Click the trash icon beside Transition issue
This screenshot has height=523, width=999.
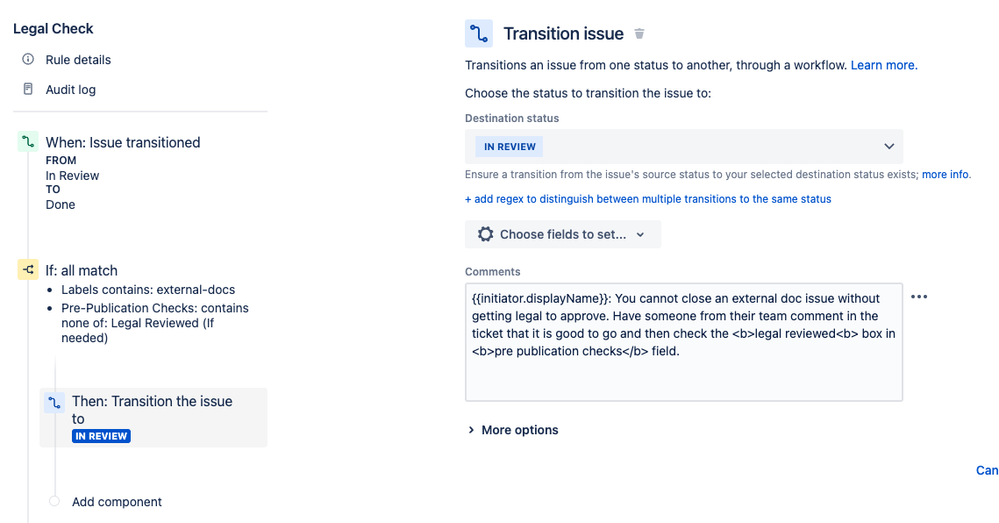coord(639,34)
